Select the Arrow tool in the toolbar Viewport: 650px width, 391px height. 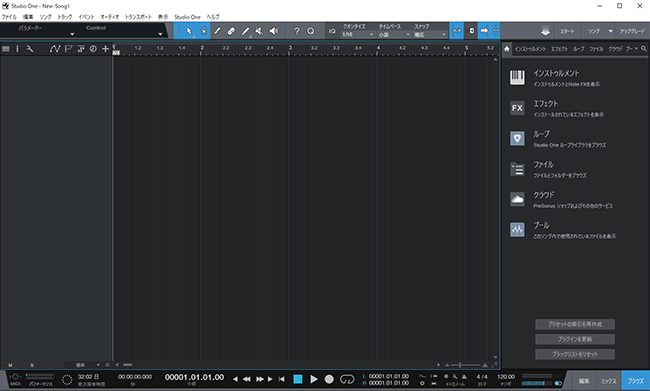tap(189, 31)
